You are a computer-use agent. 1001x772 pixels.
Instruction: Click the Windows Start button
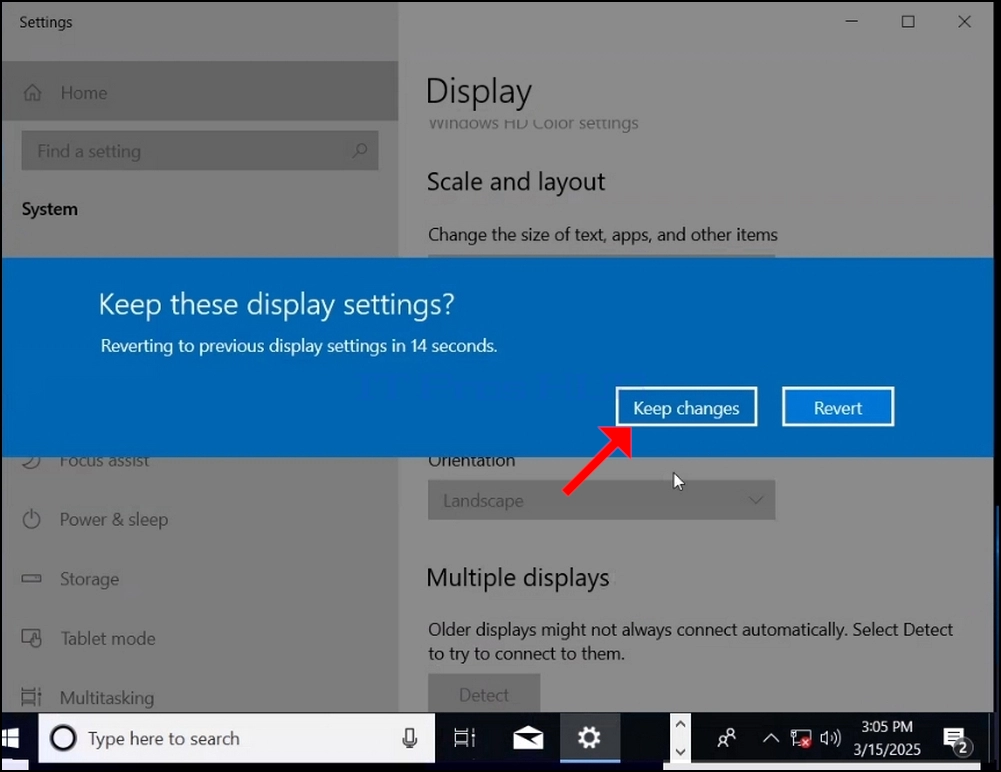pos(11,738)
